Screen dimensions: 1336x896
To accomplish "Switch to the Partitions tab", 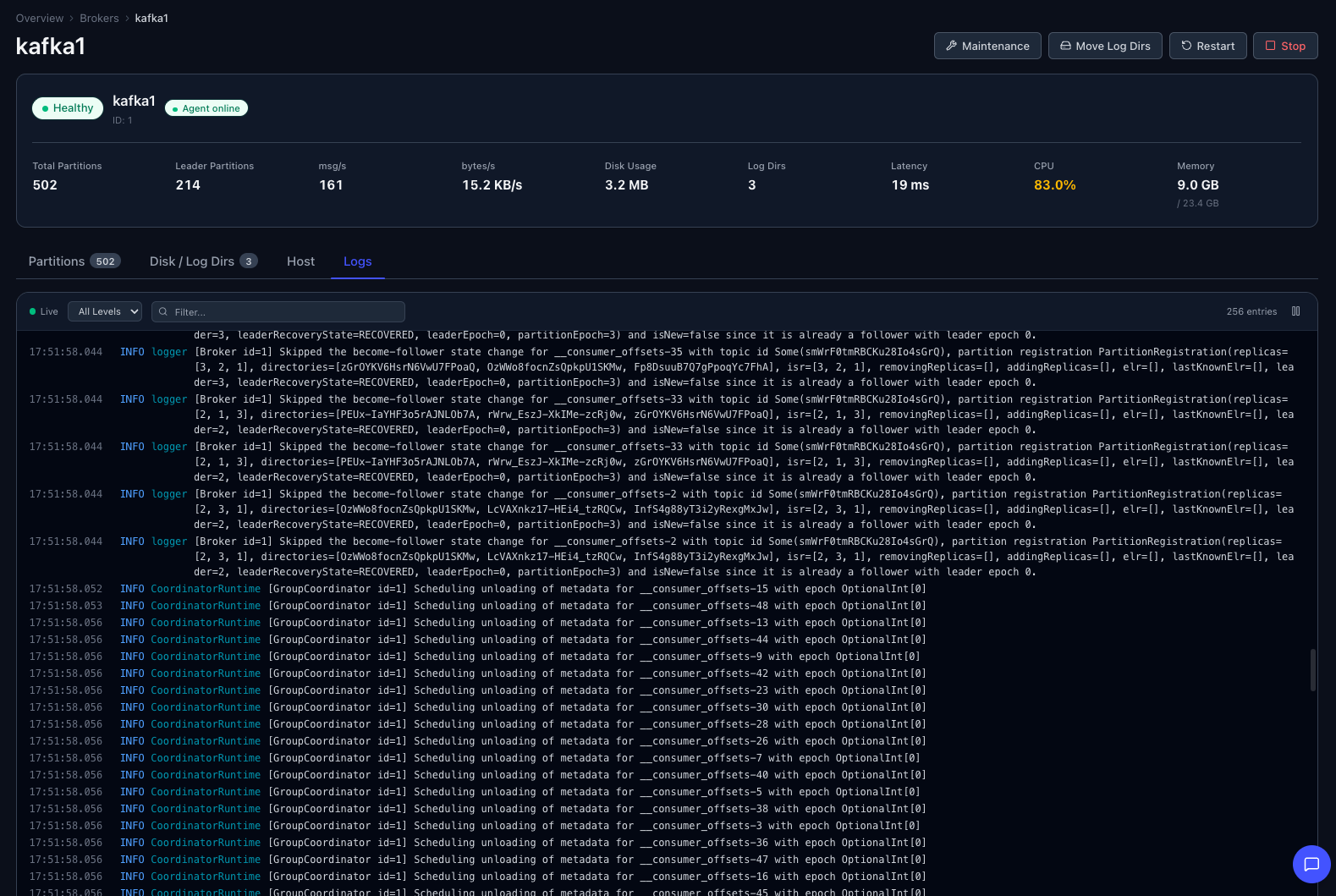I will tap(74, 261).
